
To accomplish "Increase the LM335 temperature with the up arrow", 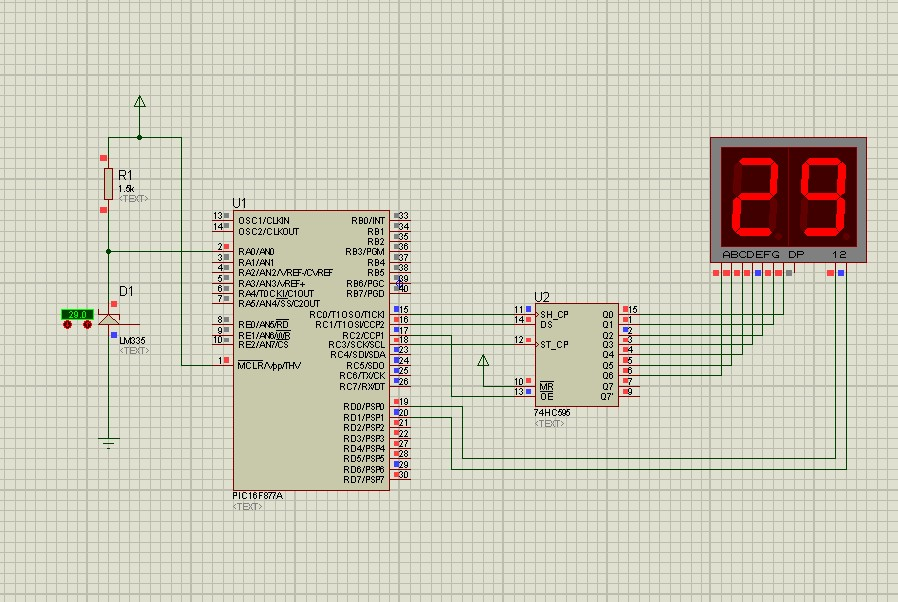I will pyautogui.click(x=88, y=325).
